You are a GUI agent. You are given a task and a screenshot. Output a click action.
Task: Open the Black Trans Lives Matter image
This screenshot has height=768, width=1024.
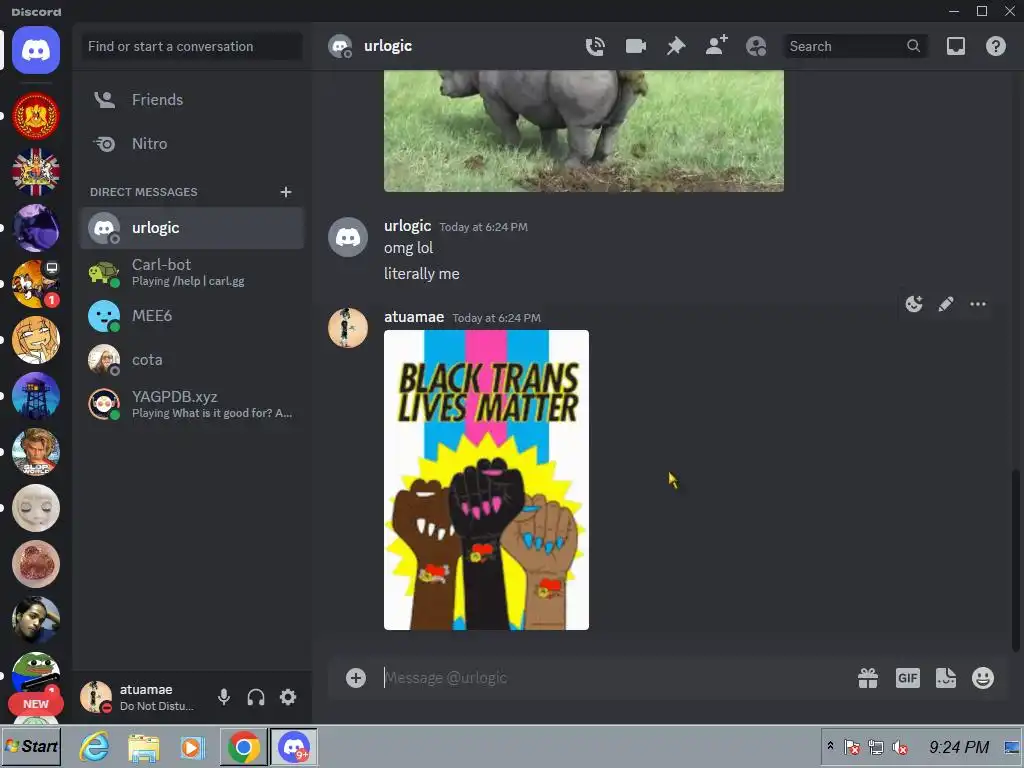[487, 480]
